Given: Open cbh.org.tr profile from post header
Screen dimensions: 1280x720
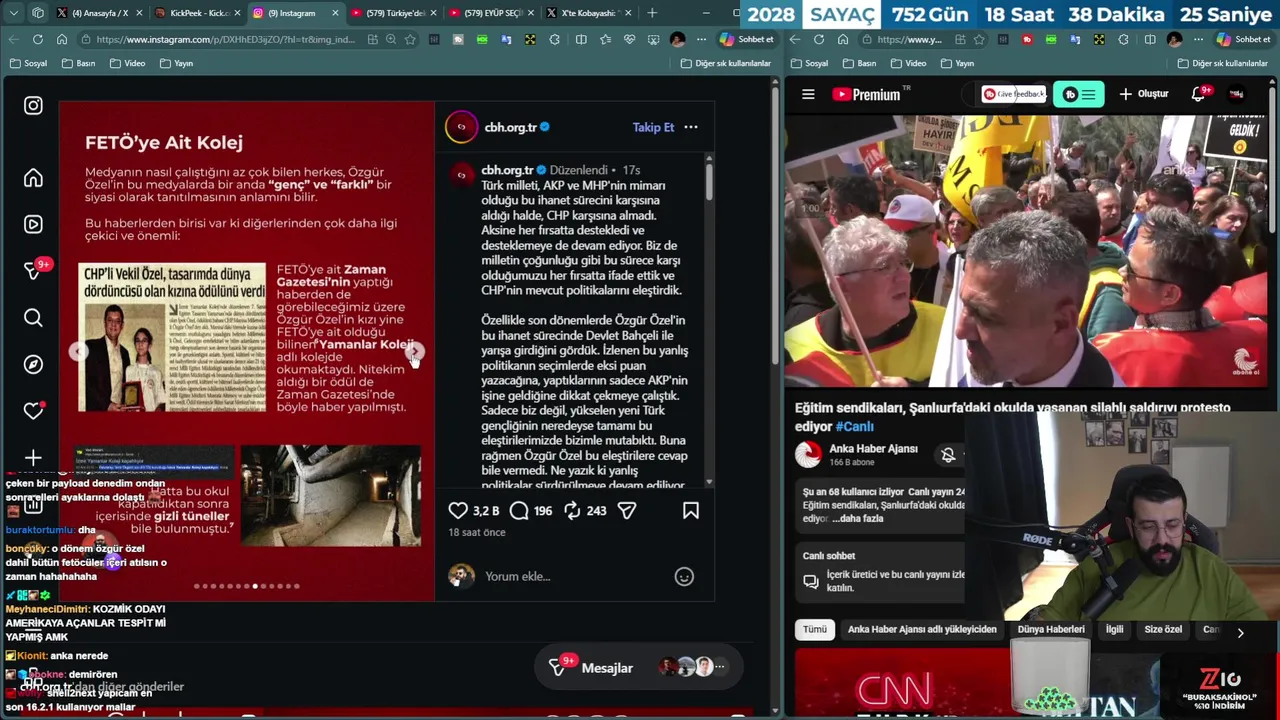Looking at the screenshot, I should click(x=510, y=127).
